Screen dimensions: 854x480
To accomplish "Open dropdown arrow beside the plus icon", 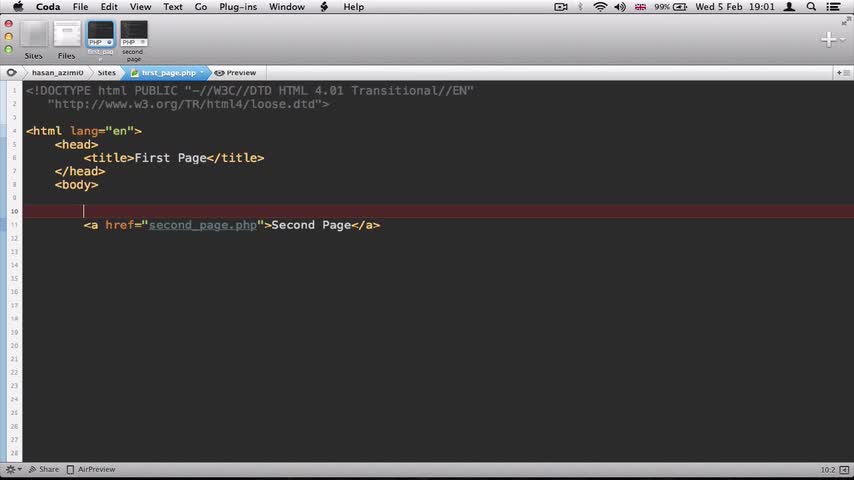I will tap(842, 39).
